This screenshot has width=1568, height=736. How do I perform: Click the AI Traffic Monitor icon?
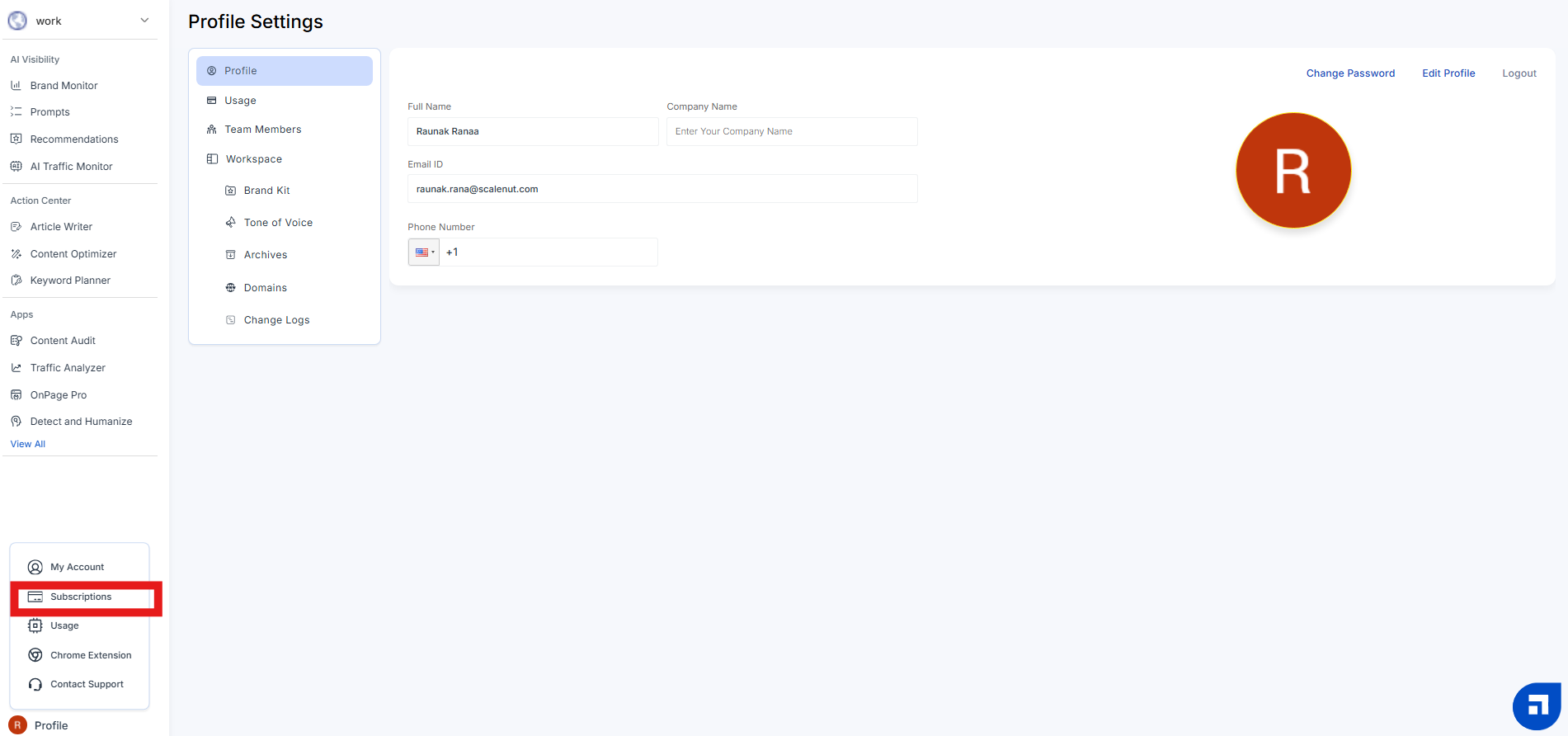click(16, 167)
